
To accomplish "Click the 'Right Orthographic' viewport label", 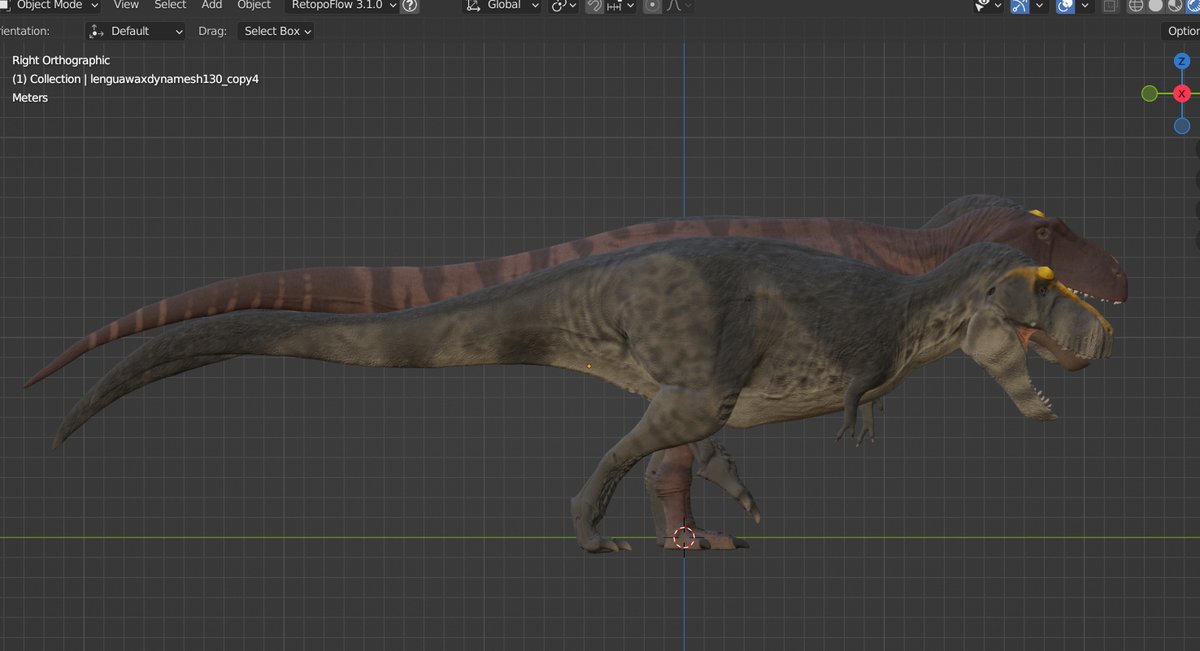I will pos(61,61).
